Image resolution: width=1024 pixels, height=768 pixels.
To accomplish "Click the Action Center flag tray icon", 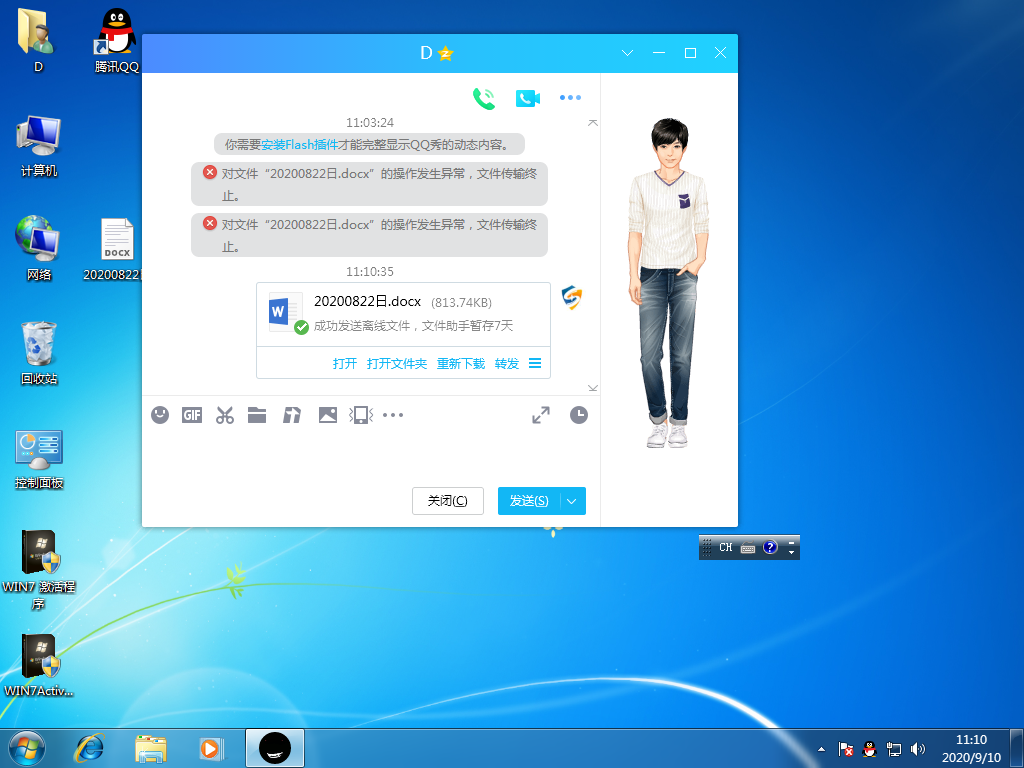I will pos(846,749).
